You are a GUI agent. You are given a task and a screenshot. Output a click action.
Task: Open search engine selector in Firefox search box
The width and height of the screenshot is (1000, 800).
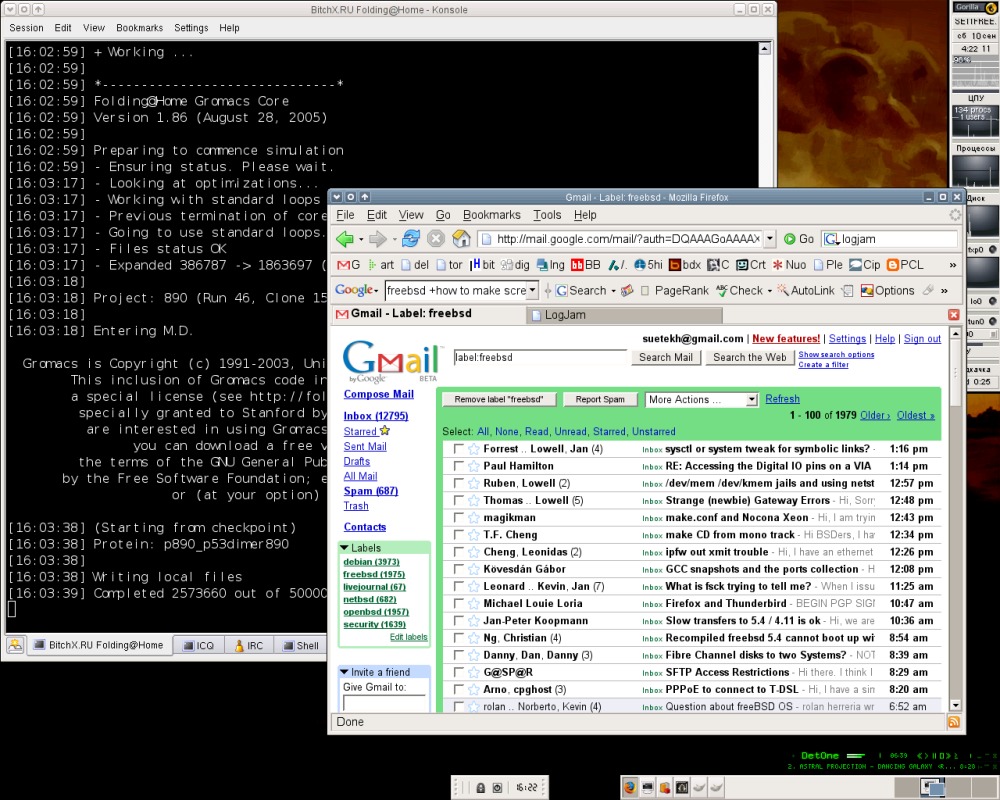pos(832,239)
